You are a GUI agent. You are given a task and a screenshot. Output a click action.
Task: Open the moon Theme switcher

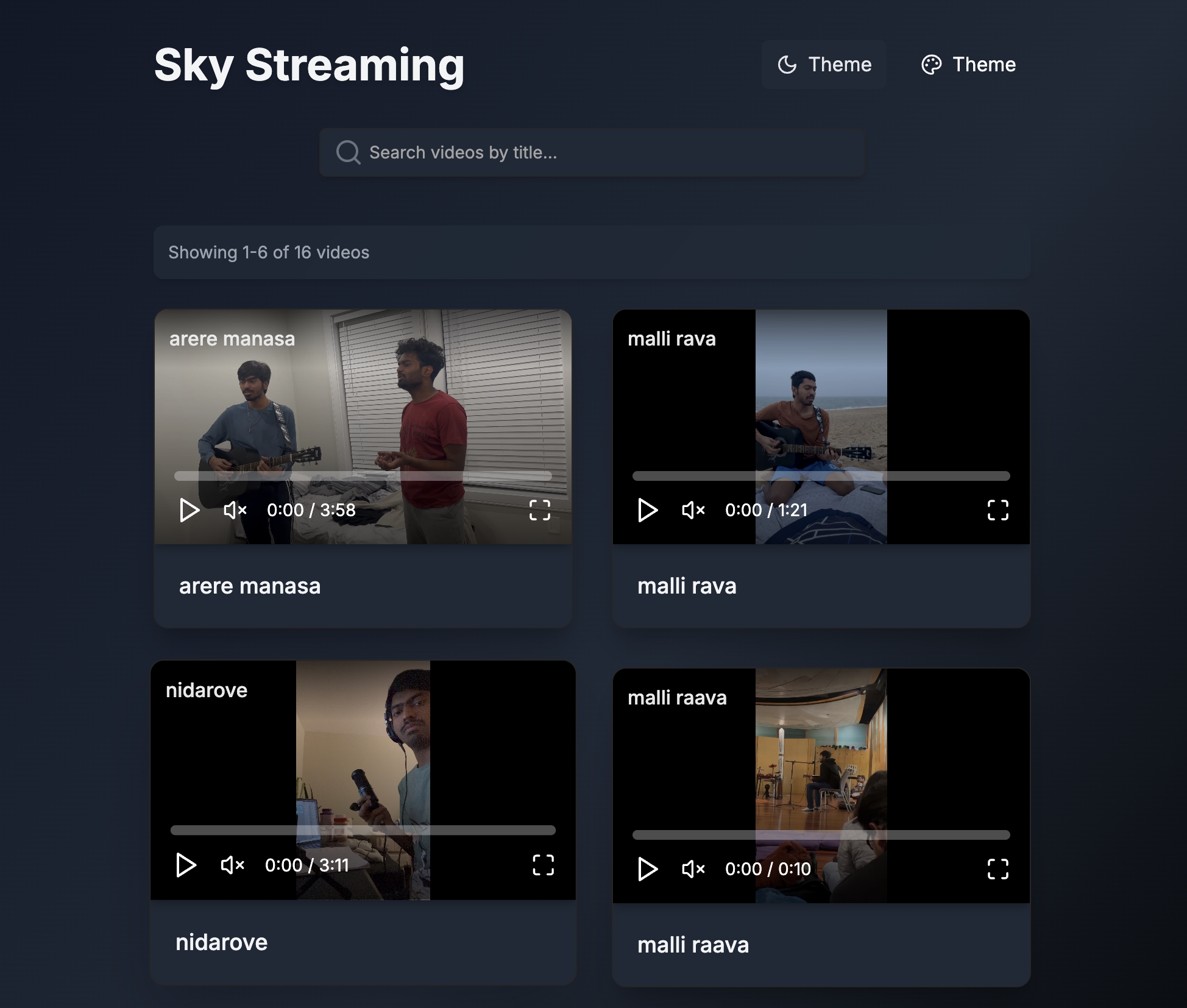[x=824, y=65]
